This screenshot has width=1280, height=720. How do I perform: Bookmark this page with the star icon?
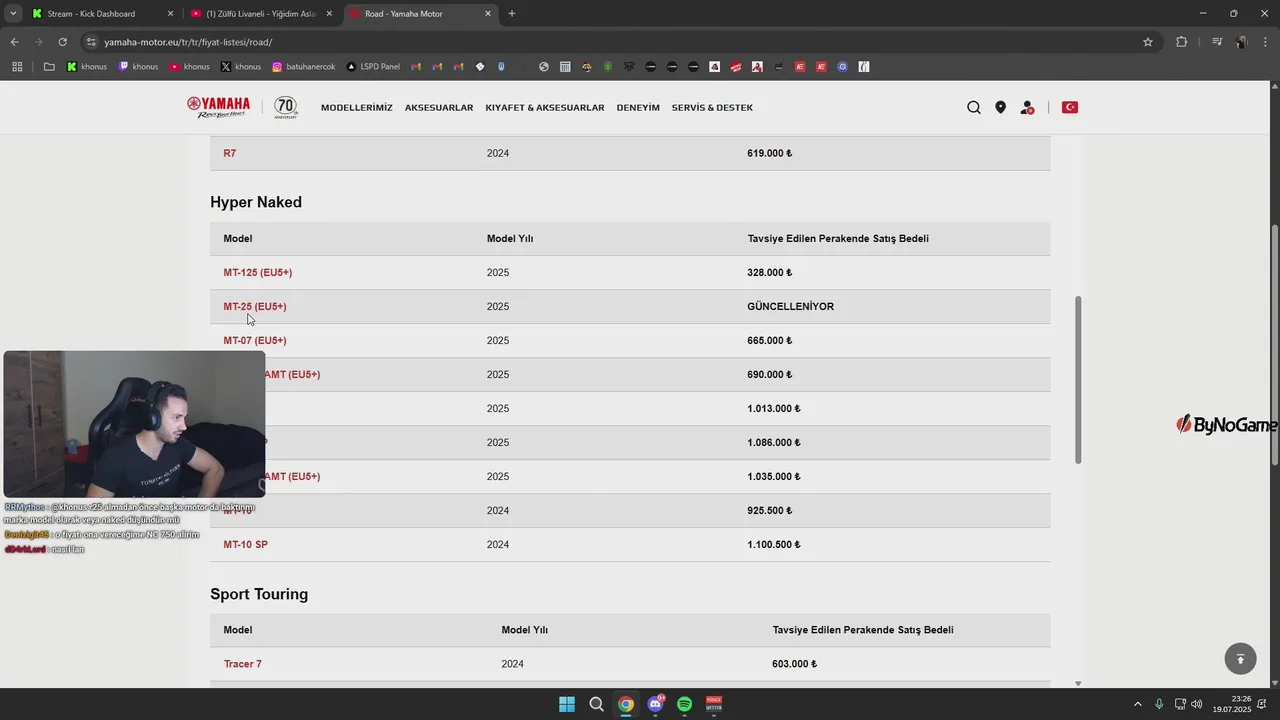point(1148,42)
